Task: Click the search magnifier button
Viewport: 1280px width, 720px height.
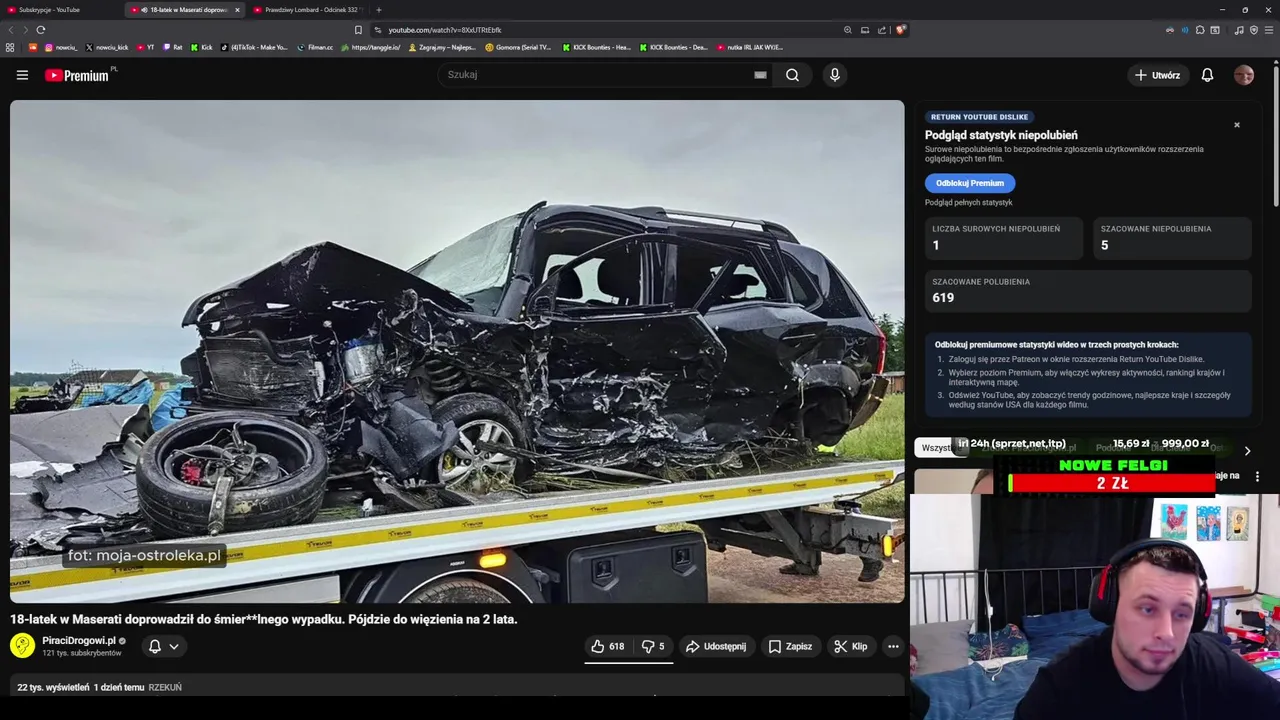Action: tap(792, 75)
